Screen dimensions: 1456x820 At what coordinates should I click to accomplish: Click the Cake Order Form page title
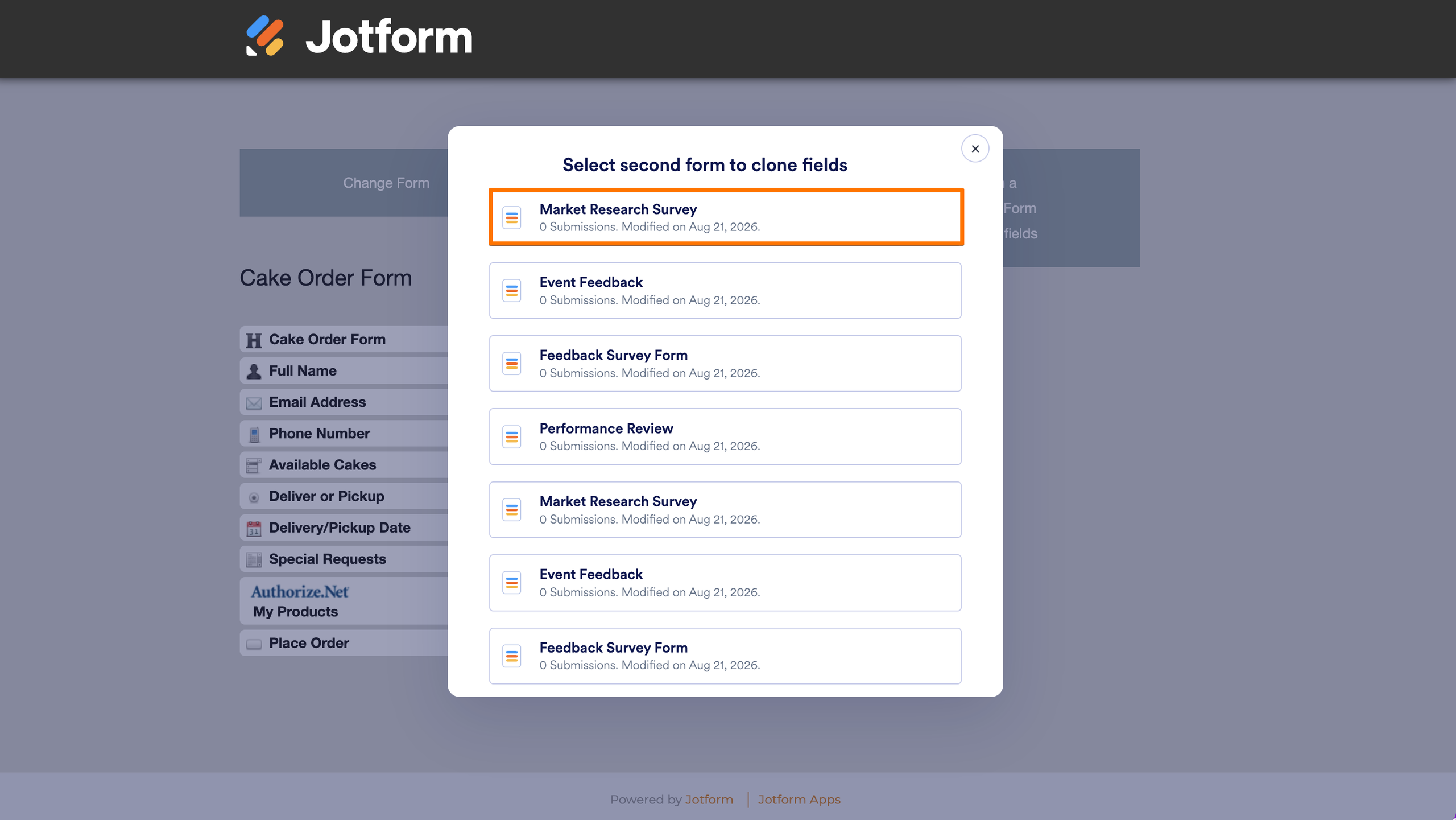click(325, 278)
